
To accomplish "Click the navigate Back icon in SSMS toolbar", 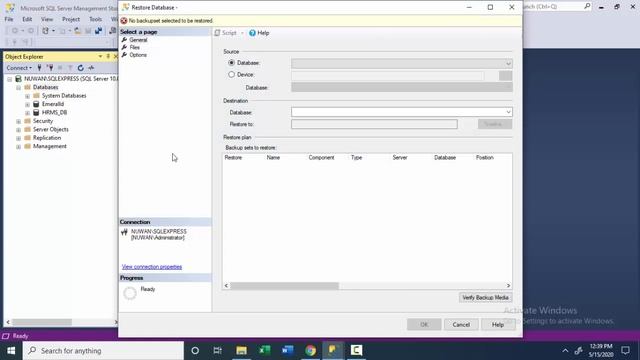I will [x=15, y=31].
